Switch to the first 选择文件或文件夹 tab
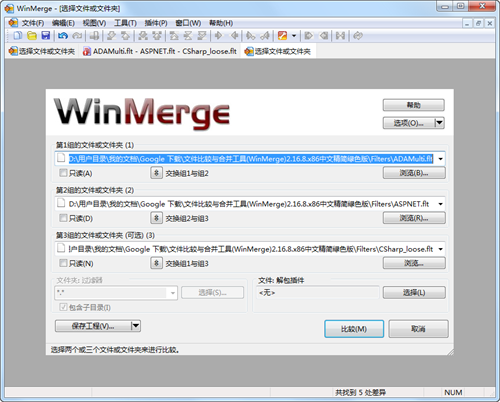Viewport: 500px width, 402px height. point(42,51)
